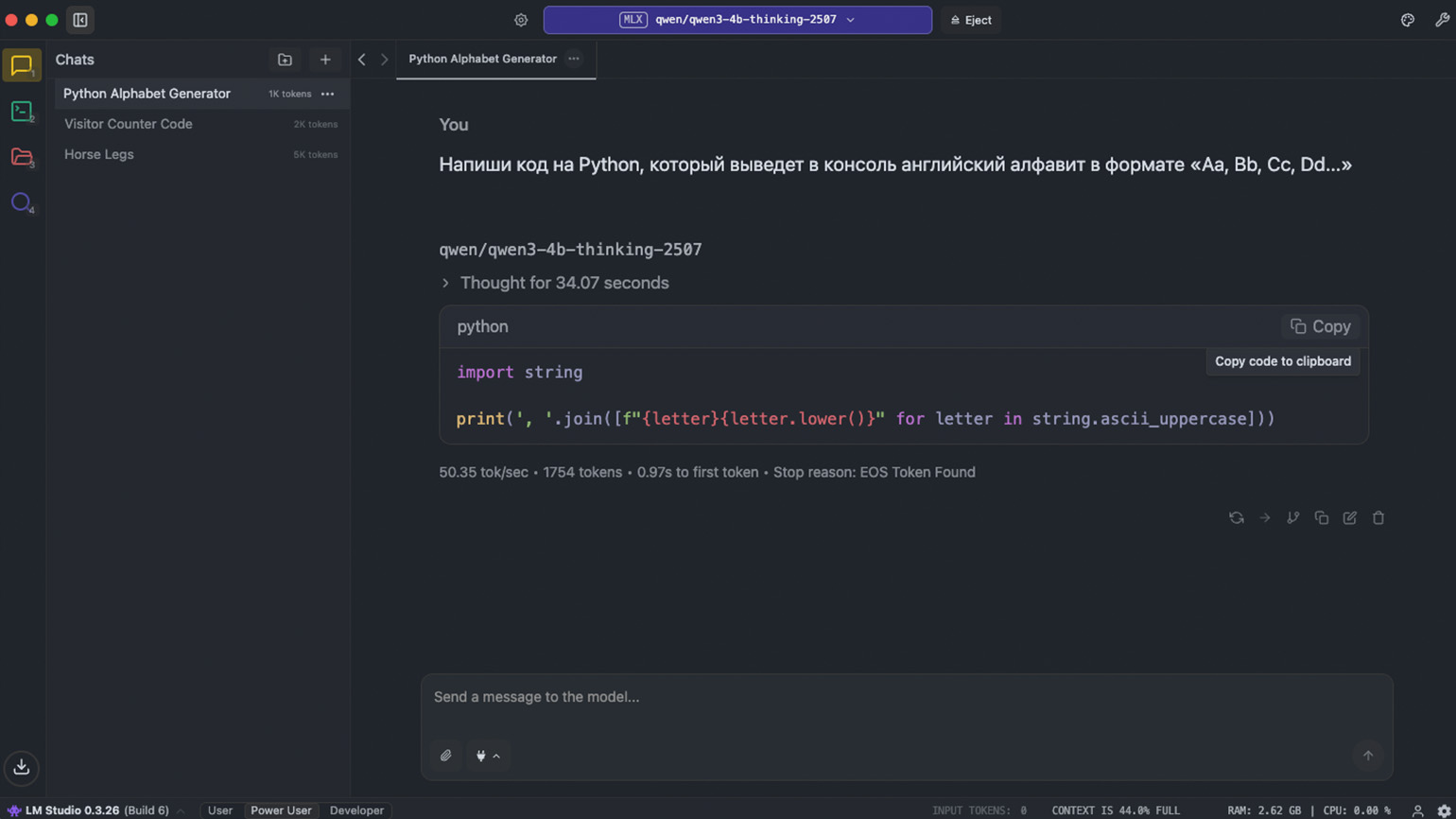Open the loaded model selector dropdown

tap(737, 20)
